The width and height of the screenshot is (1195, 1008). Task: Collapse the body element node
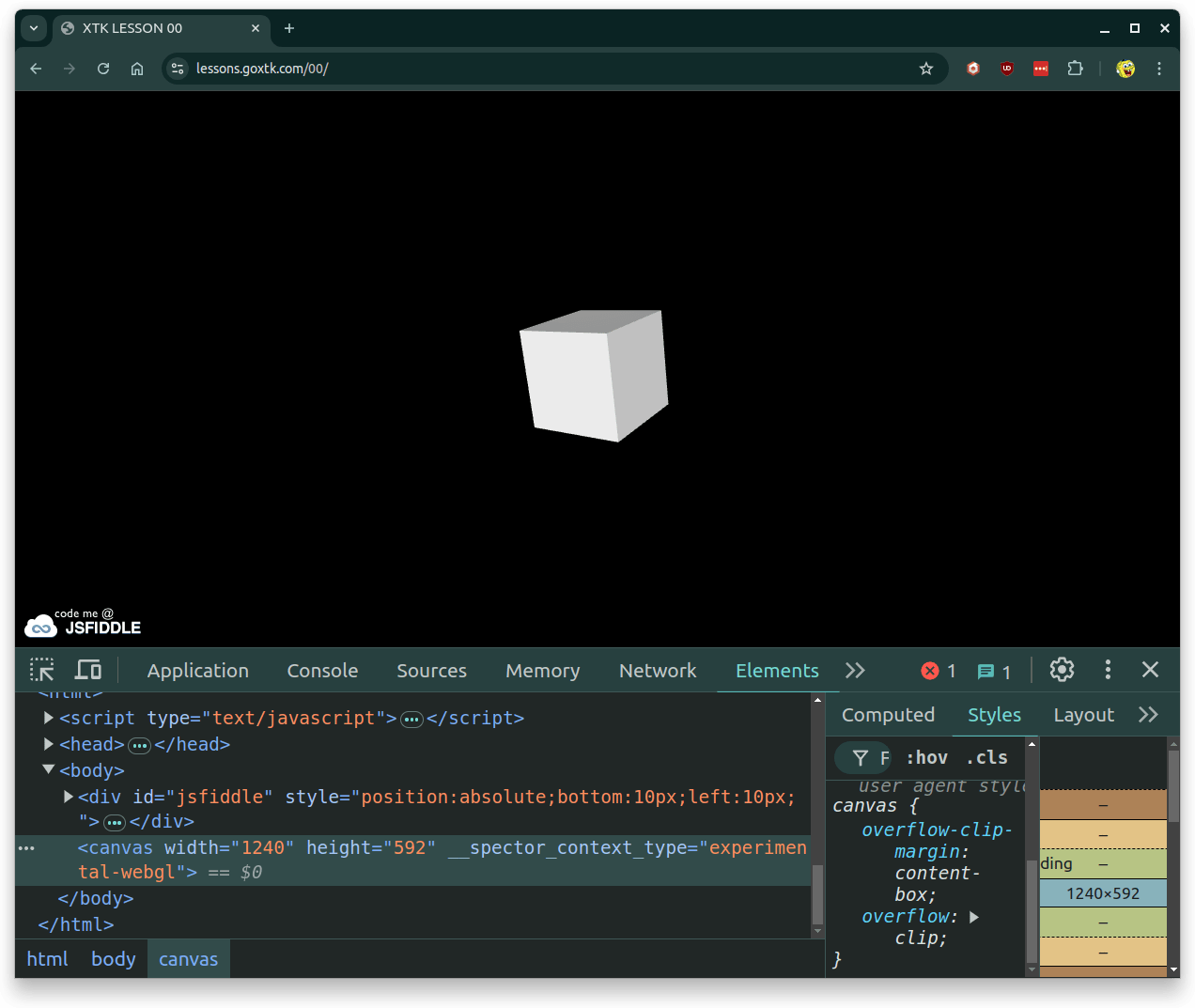pos(48,769)
